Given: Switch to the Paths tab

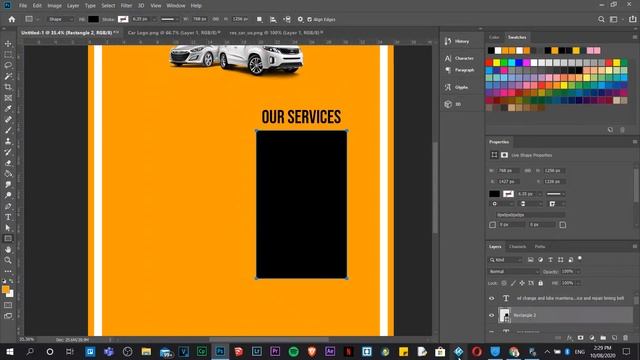Looking at the screenshot, I should (540, 247).
